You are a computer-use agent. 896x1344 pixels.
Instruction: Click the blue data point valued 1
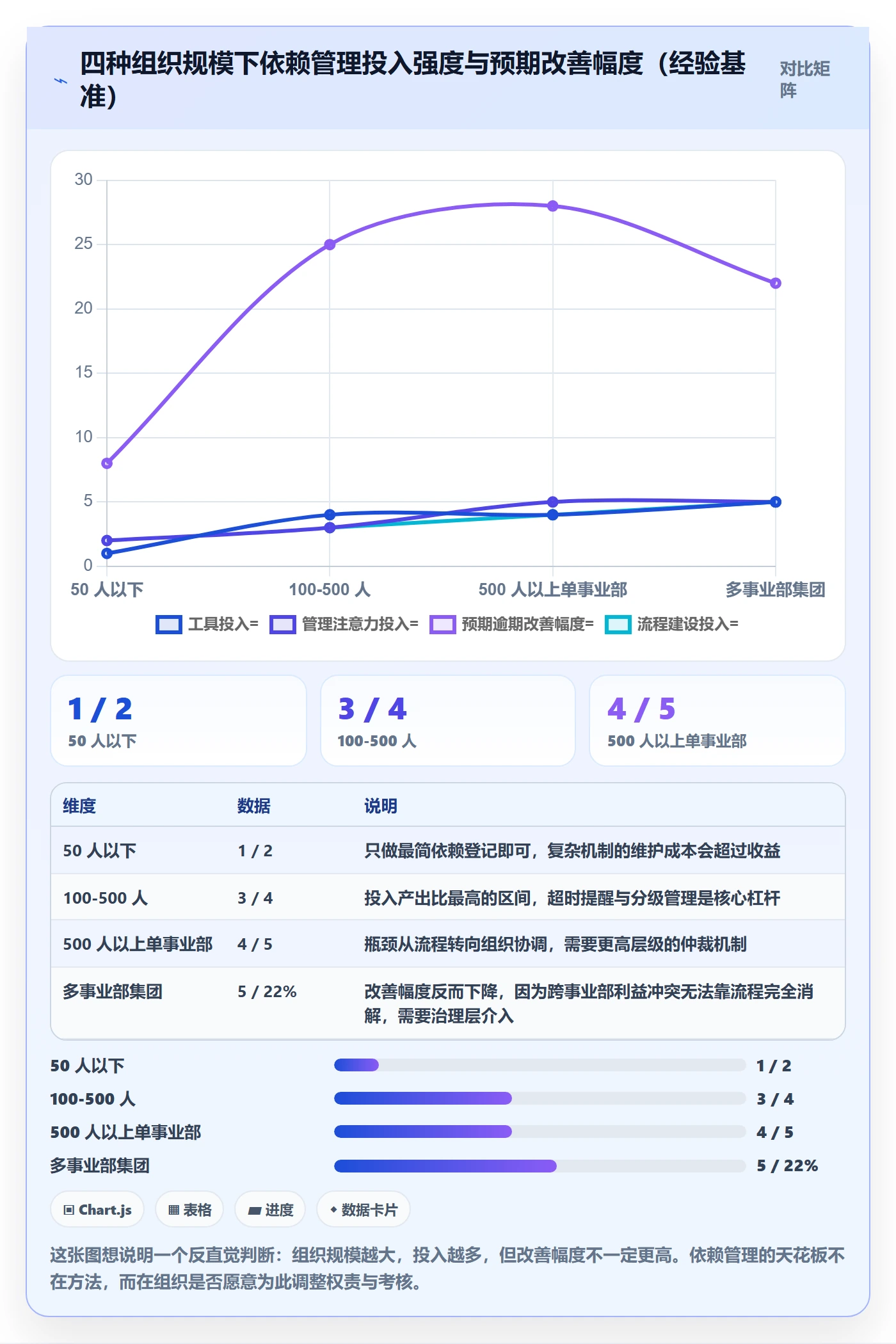tap(107, 553)
